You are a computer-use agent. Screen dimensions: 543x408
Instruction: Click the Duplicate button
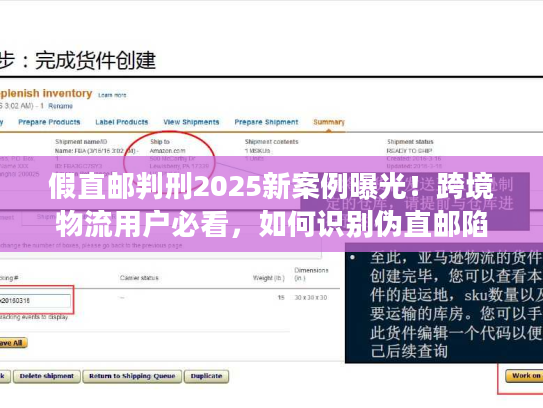pos(206,376)
